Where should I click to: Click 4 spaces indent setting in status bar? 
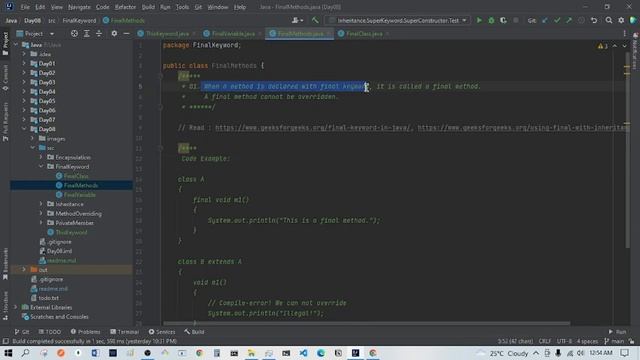point(587,341)
